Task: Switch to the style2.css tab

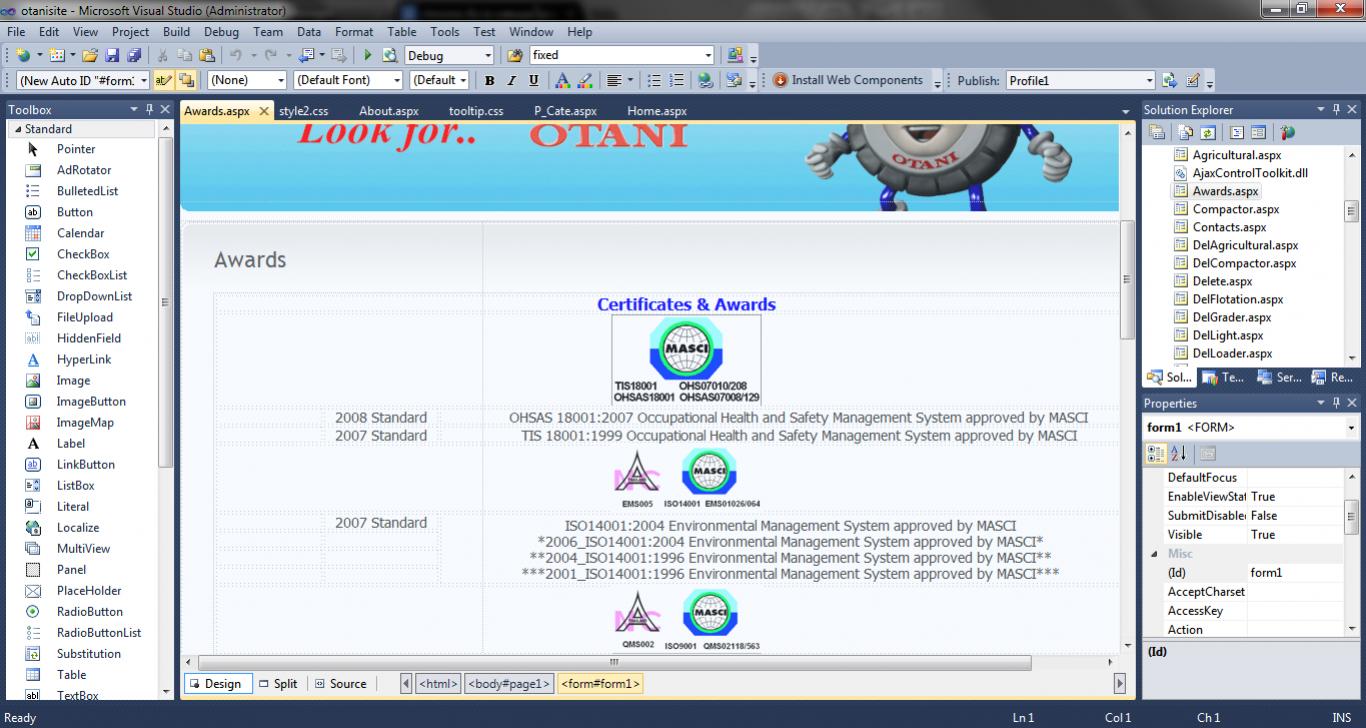Action: (304, 111)
